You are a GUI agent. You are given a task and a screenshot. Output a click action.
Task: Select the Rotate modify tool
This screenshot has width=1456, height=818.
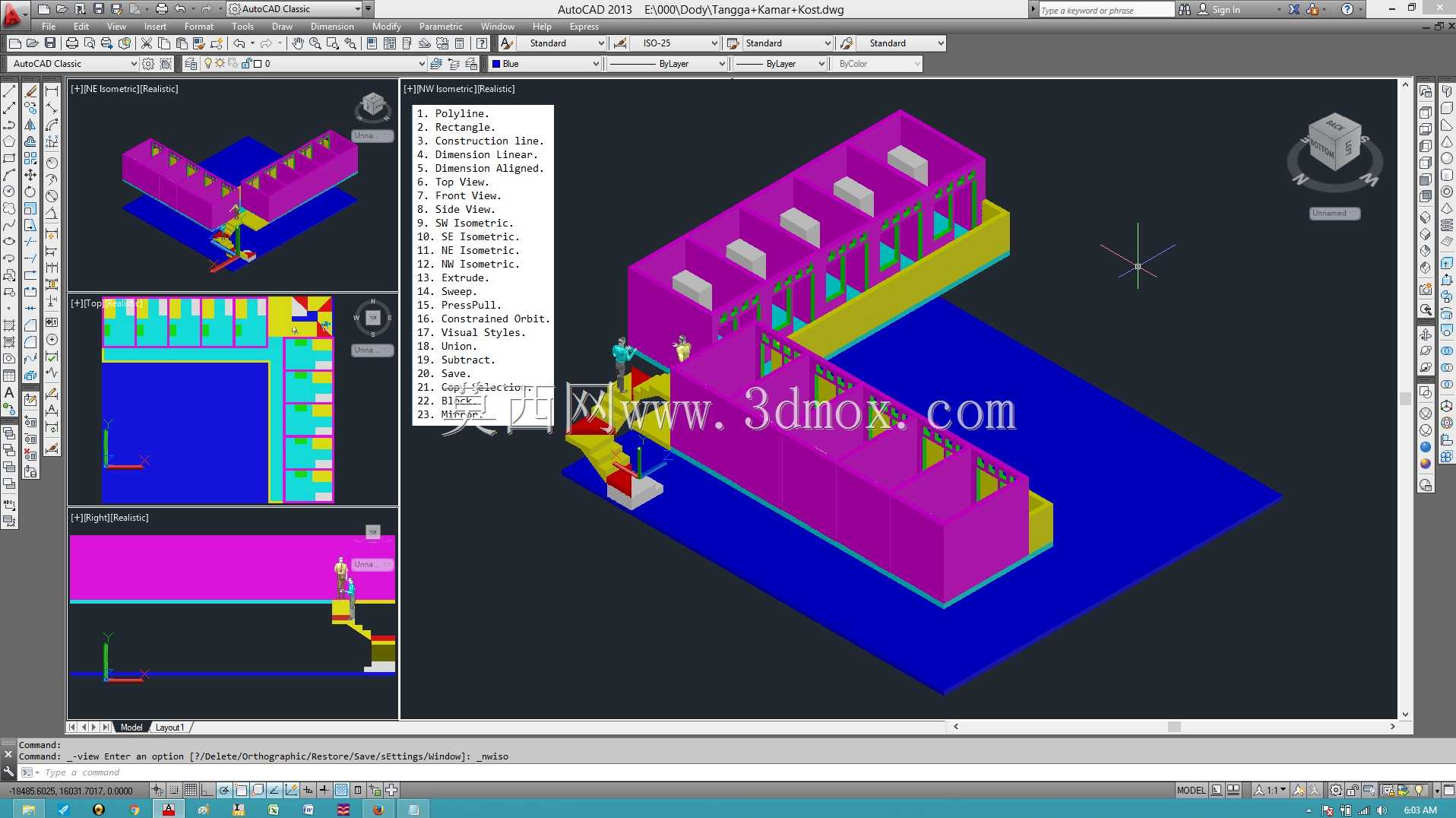(30, 192)
